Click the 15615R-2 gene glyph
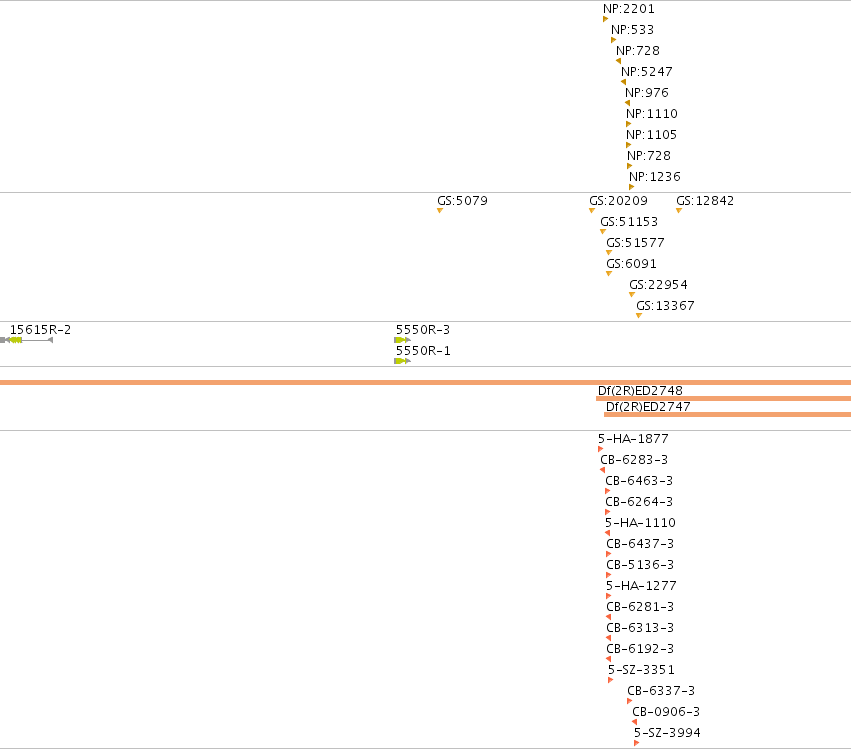The width and height of the screenshot is (851, 749). (26, 340)
